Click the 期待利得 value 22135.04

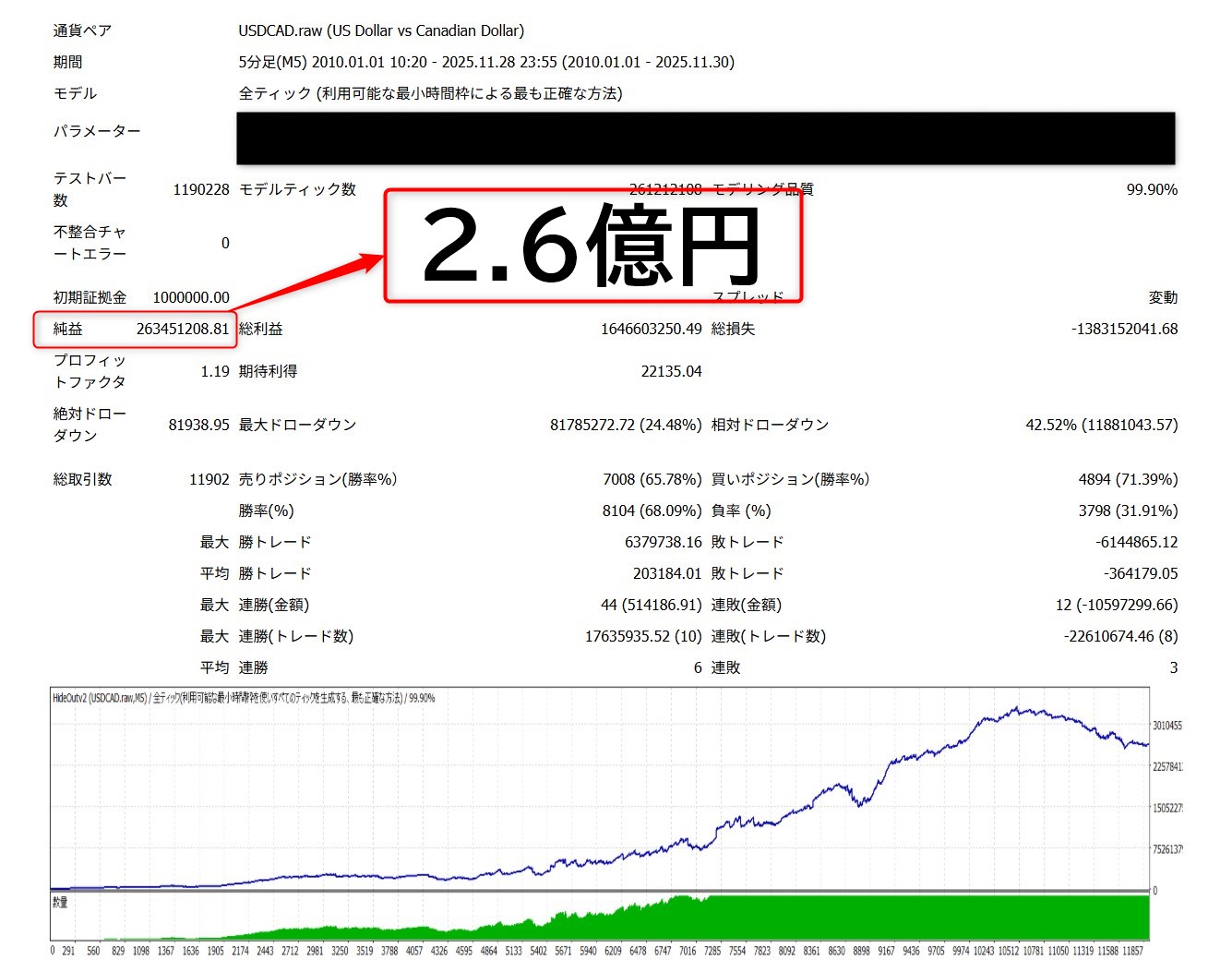coord(671,371)
